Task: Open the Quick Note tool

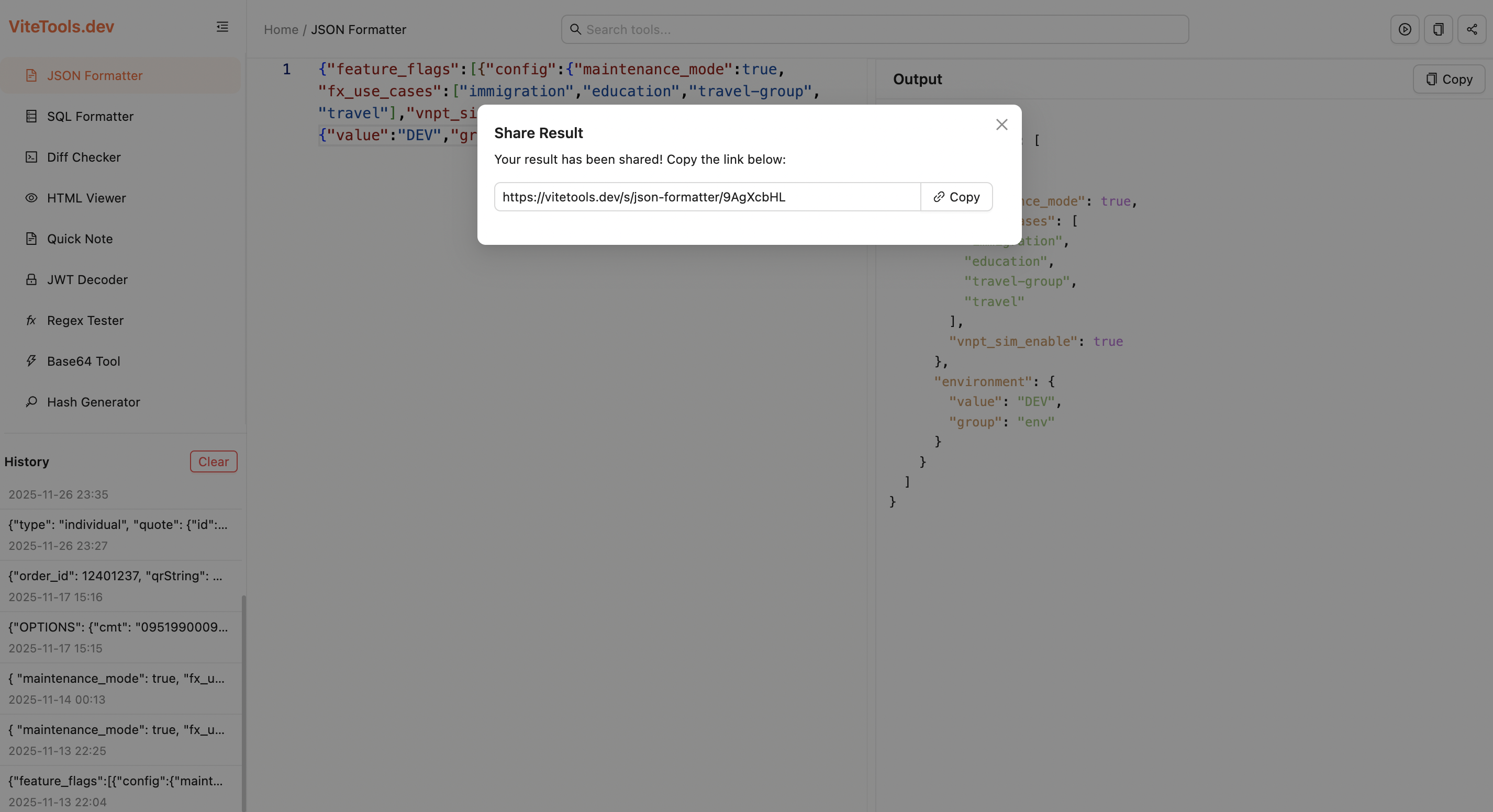Action: pyautogui.click(x=80, y=238)
